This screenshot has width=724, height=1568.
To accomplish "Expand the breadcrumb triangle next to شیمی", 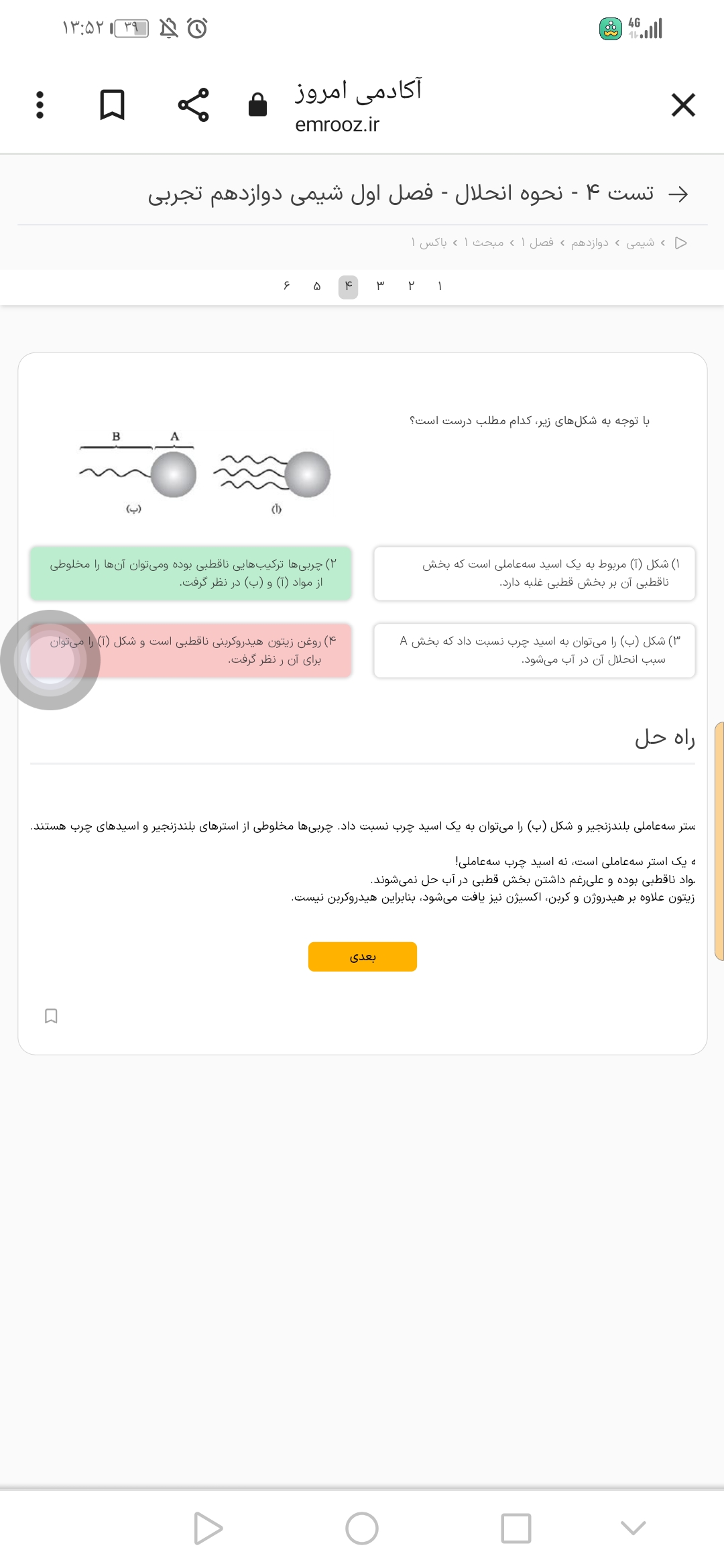I will click(x=681, y=243).
